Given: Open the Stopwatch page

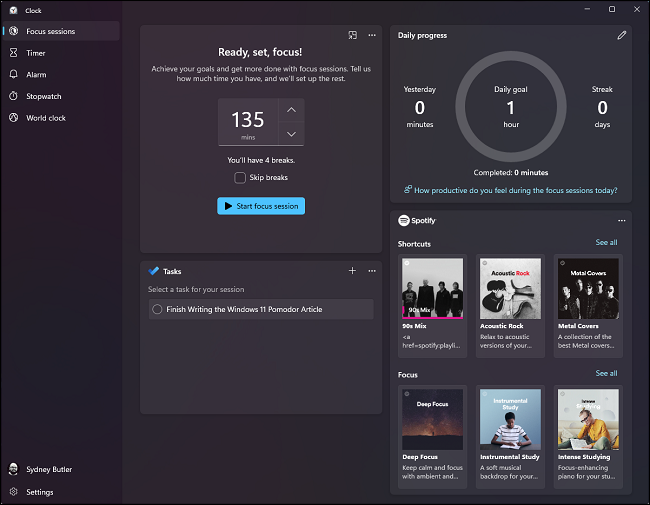Looking at the screenshot, I should point(42,97).
